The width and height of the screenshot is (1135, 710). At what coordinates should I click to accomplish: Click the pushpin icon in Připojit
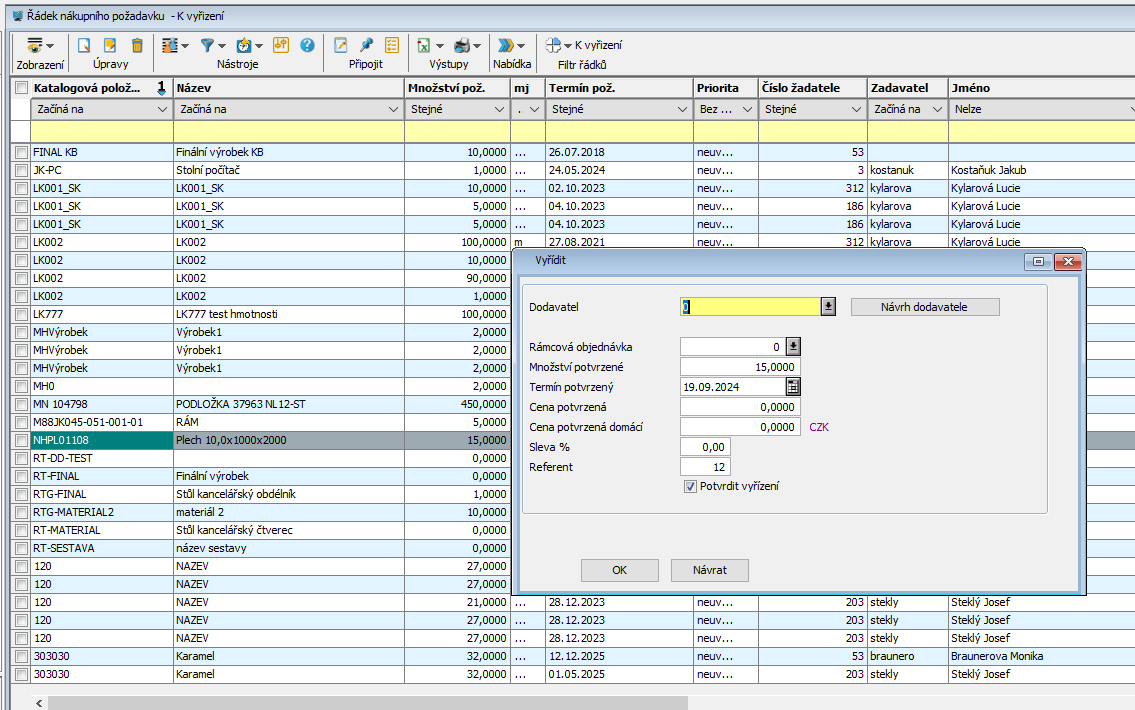[x=366, y=45]
